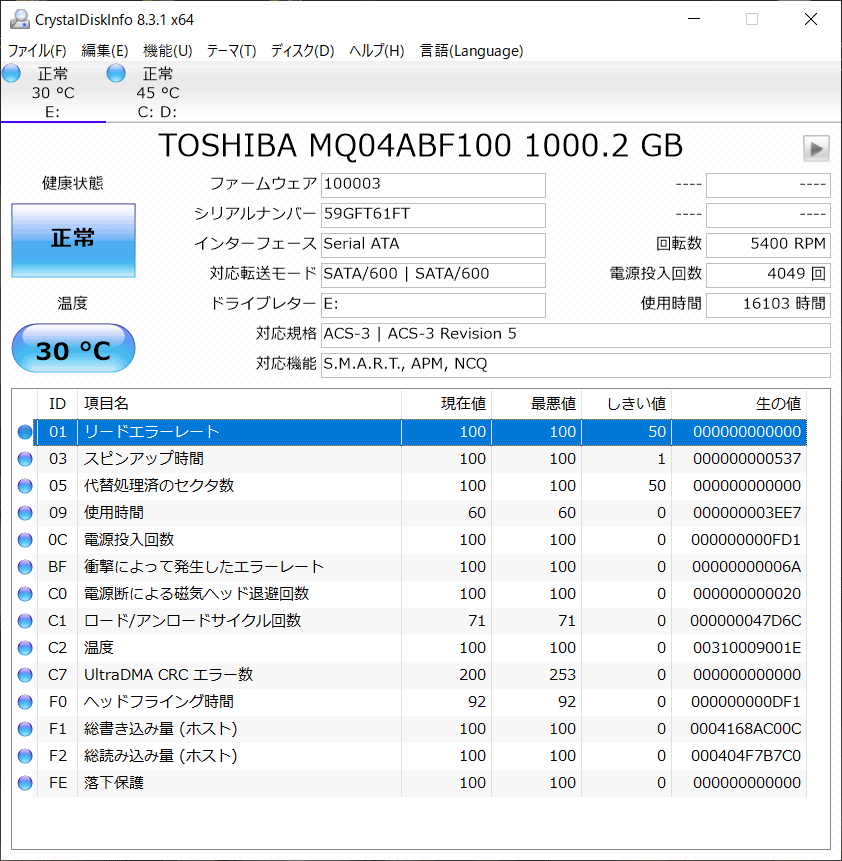The width and height of the screenshot is (842, 861).
Task: Click the TOSHIBA MQ04ABF100 1000.2 GB disk title
Action: click(x=421, y=146)
